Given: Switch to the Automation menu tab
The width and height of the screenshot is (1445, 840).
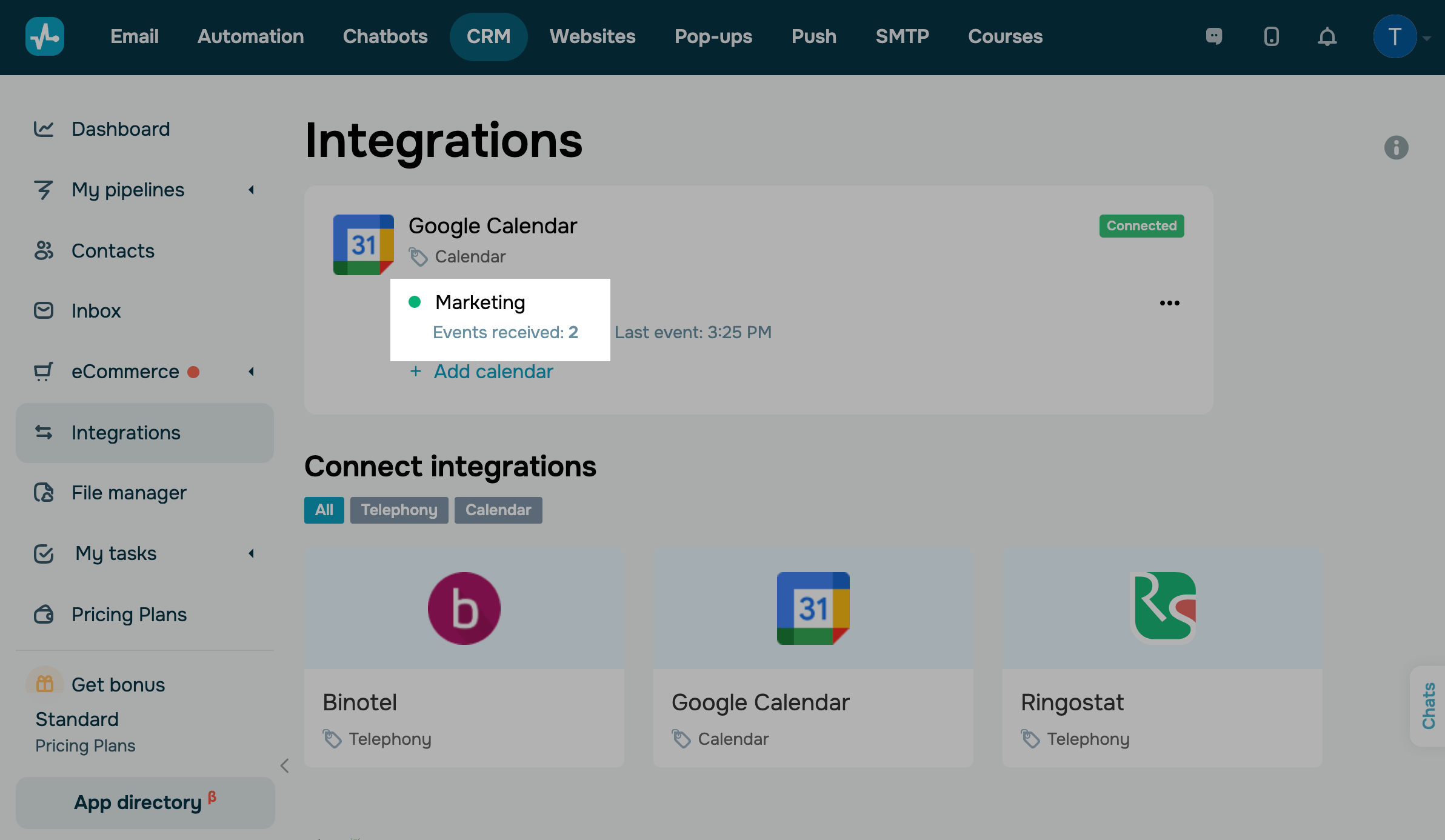Looking at the screenshot, I should tap(250, 36).
